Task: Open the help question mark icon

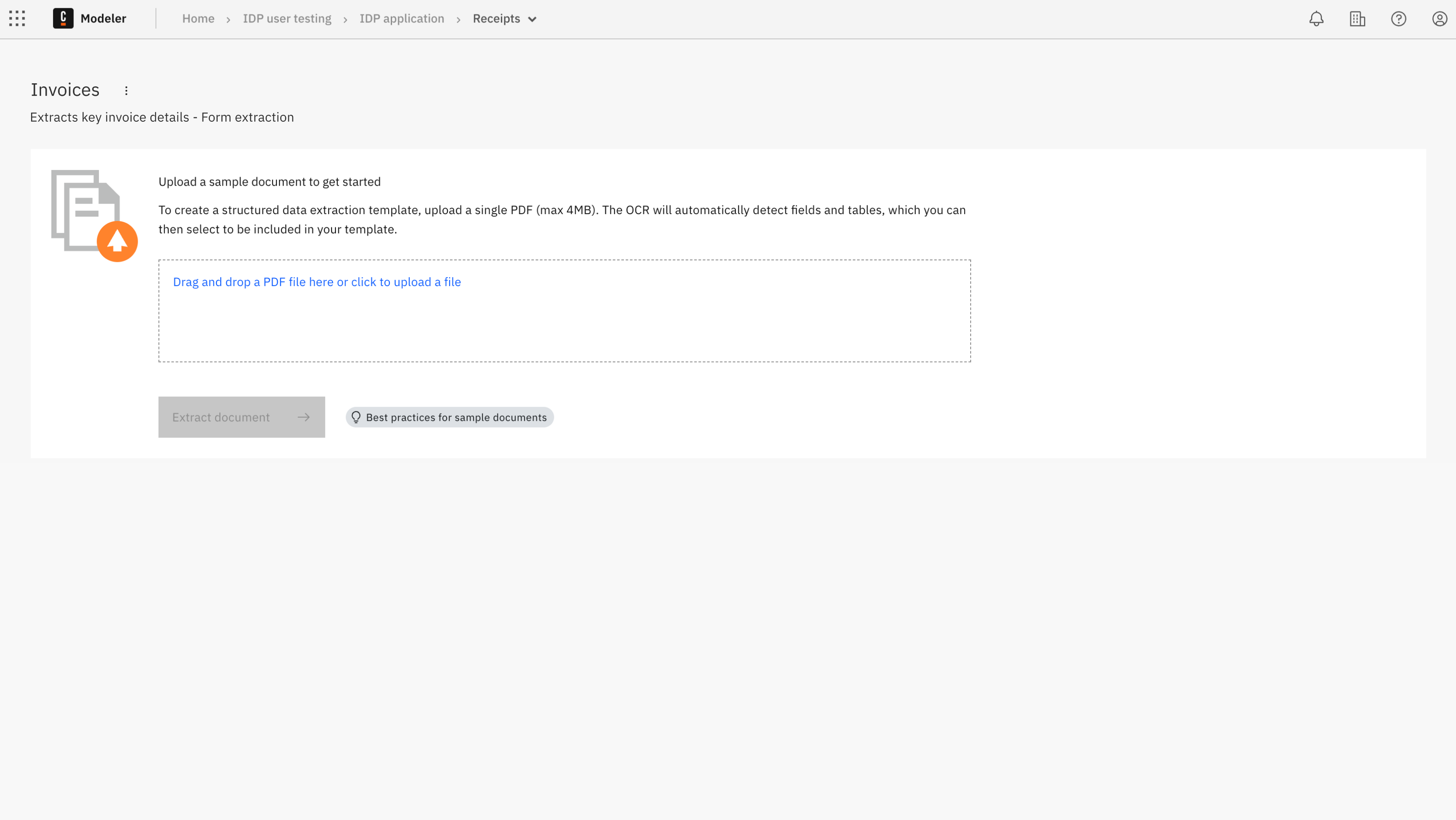Action: 1398,19
